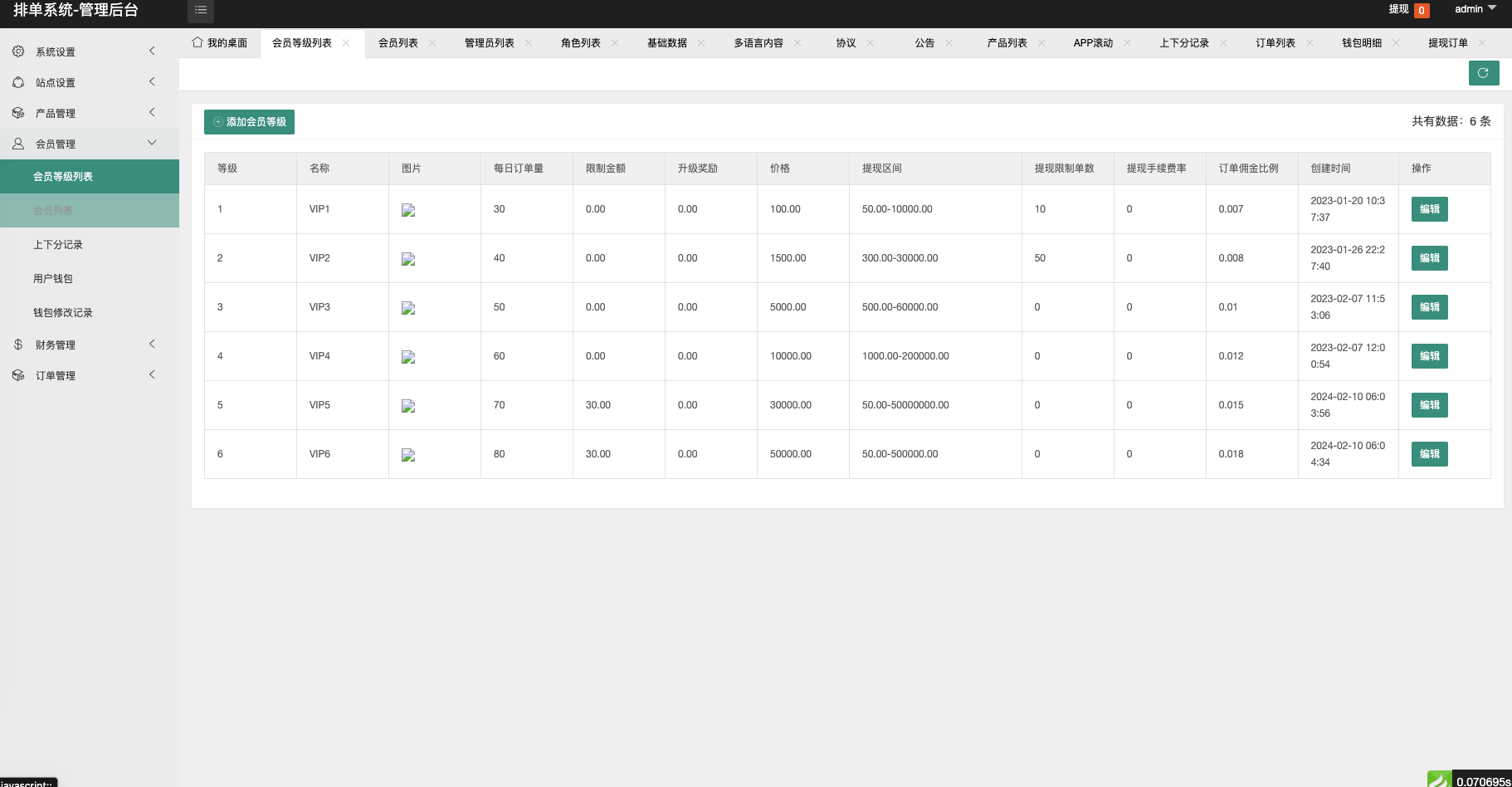Select the 会员管理 user icon
Viewport: 1512px width, 787px height.
[x=18, y=143]
